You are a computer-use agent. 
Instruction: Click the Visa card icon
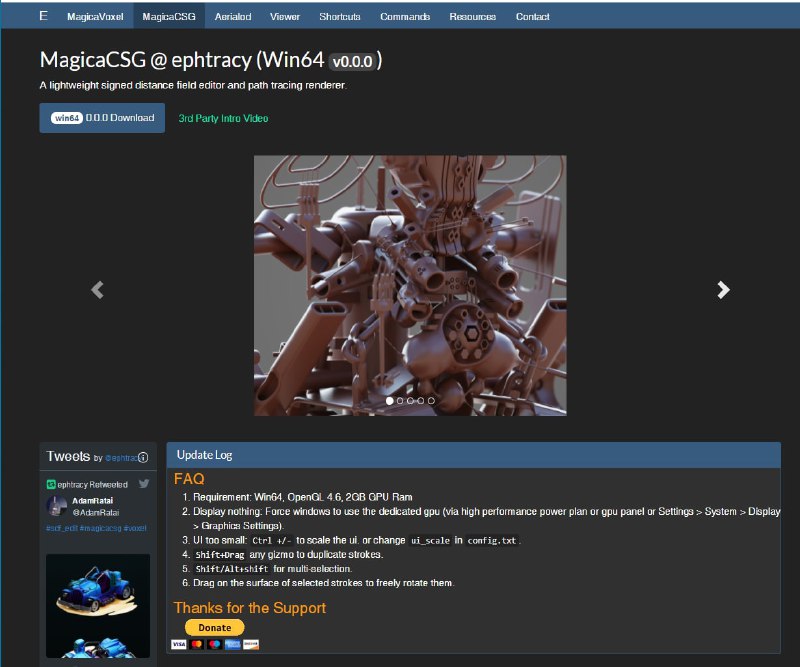179,644
